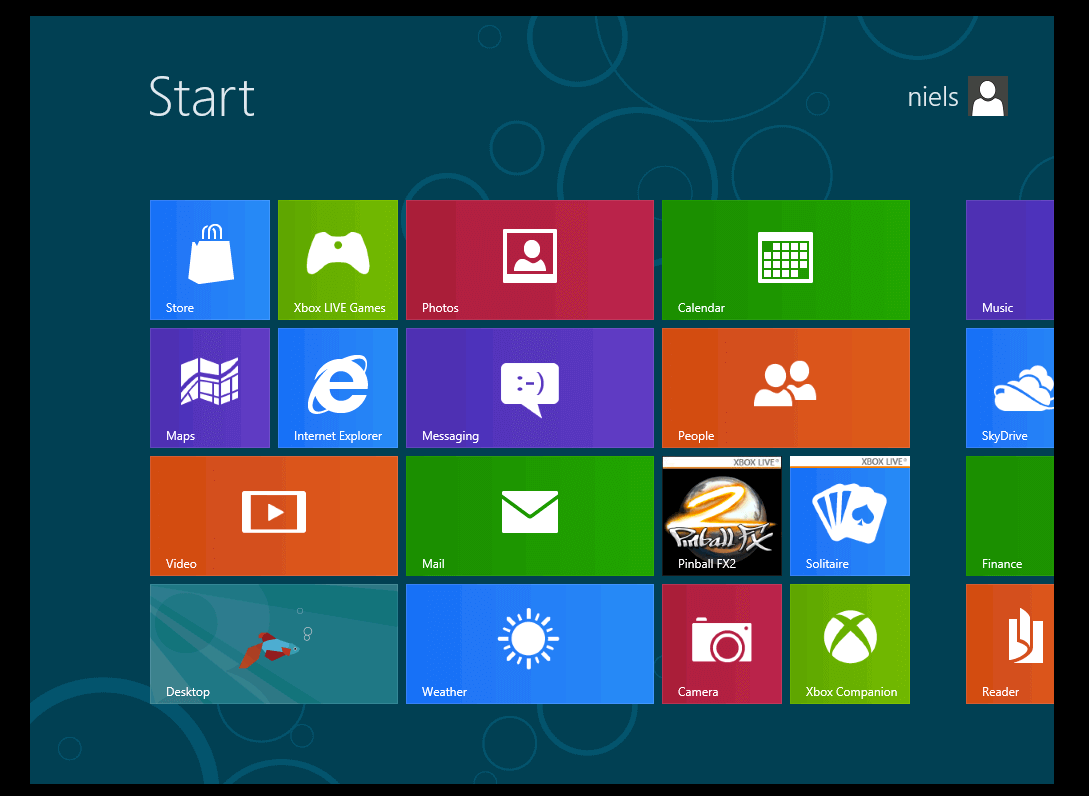Open the Reader tile

click(x=1010, y=644)
